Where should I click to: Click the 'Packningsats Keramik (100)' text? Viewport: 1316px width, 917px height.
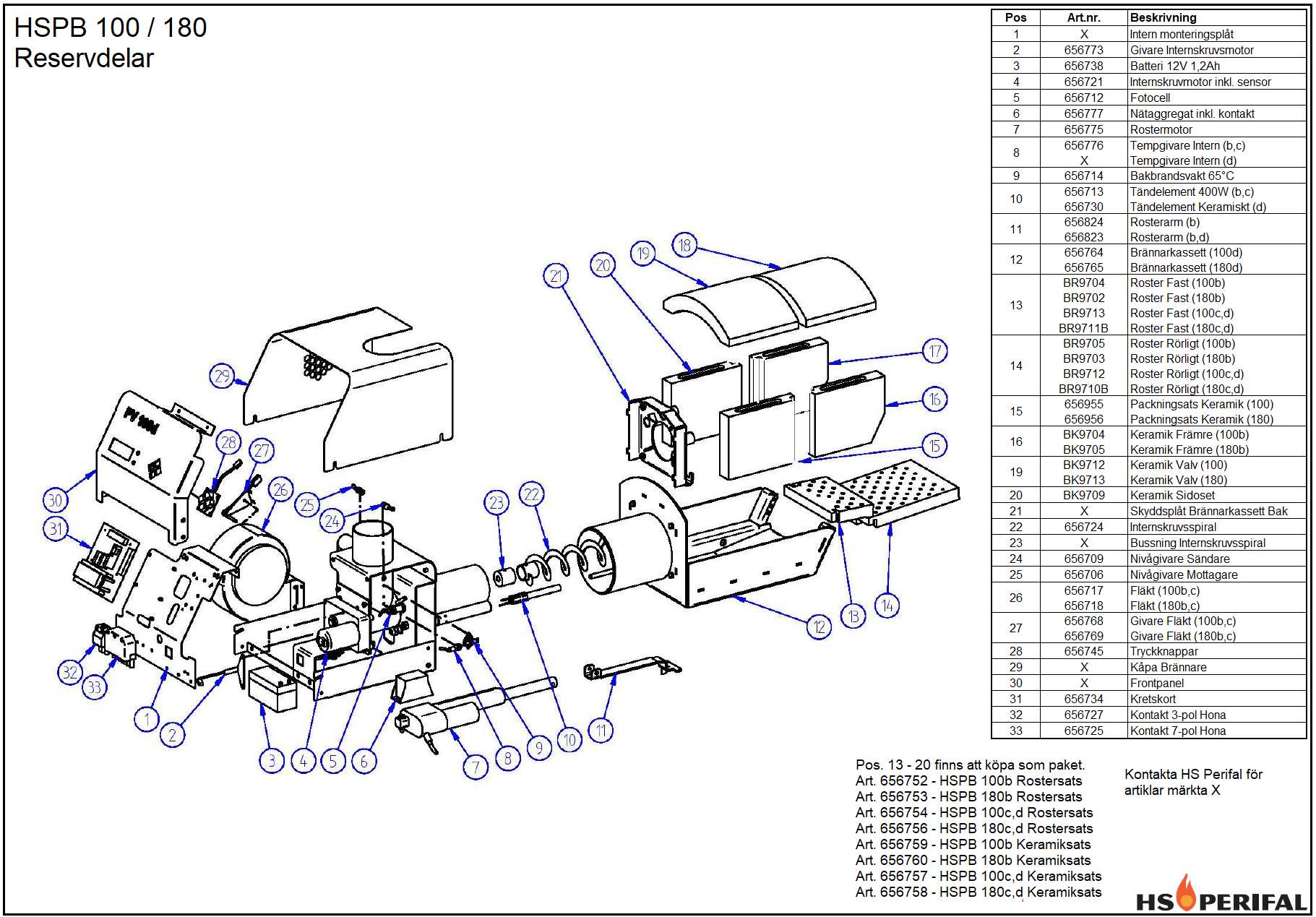(x=1202, y=404)
